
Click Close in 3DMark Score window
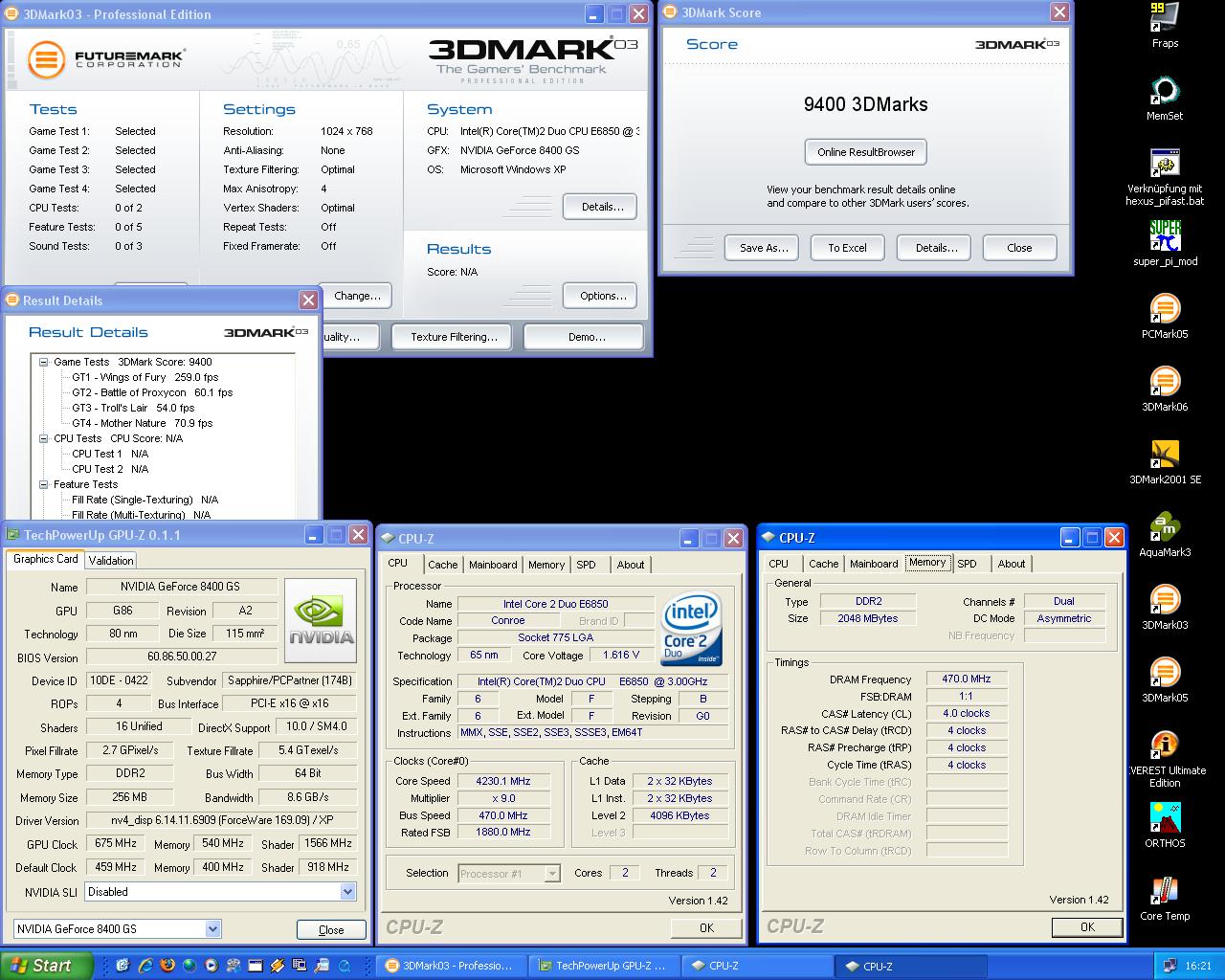click(x=1019, y=248)
